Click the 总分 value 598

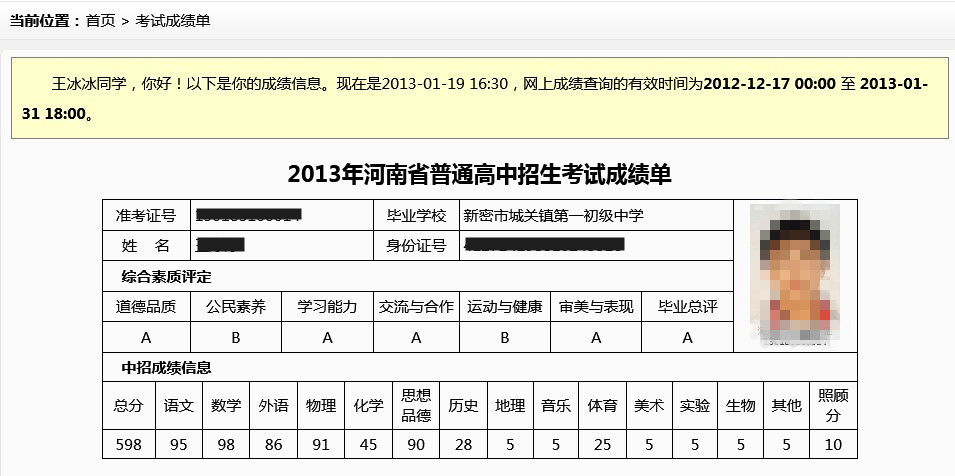(128, 444)
